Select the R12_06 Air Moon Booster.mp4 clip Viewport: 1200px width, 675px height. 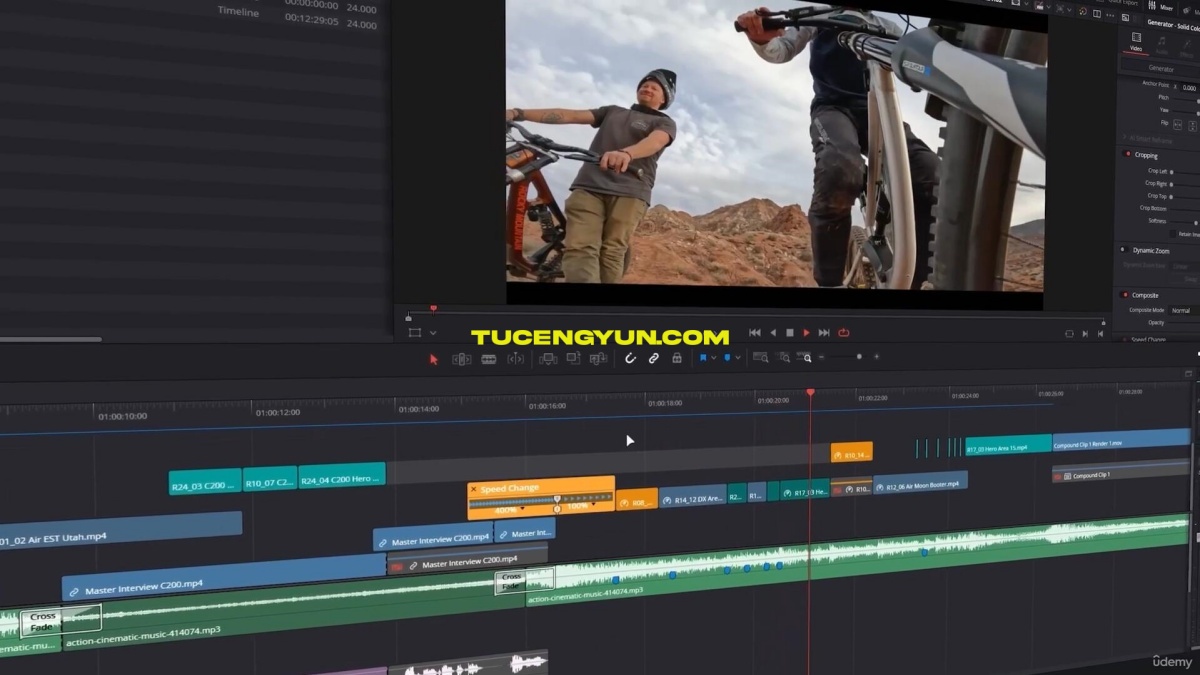(921, 484)
